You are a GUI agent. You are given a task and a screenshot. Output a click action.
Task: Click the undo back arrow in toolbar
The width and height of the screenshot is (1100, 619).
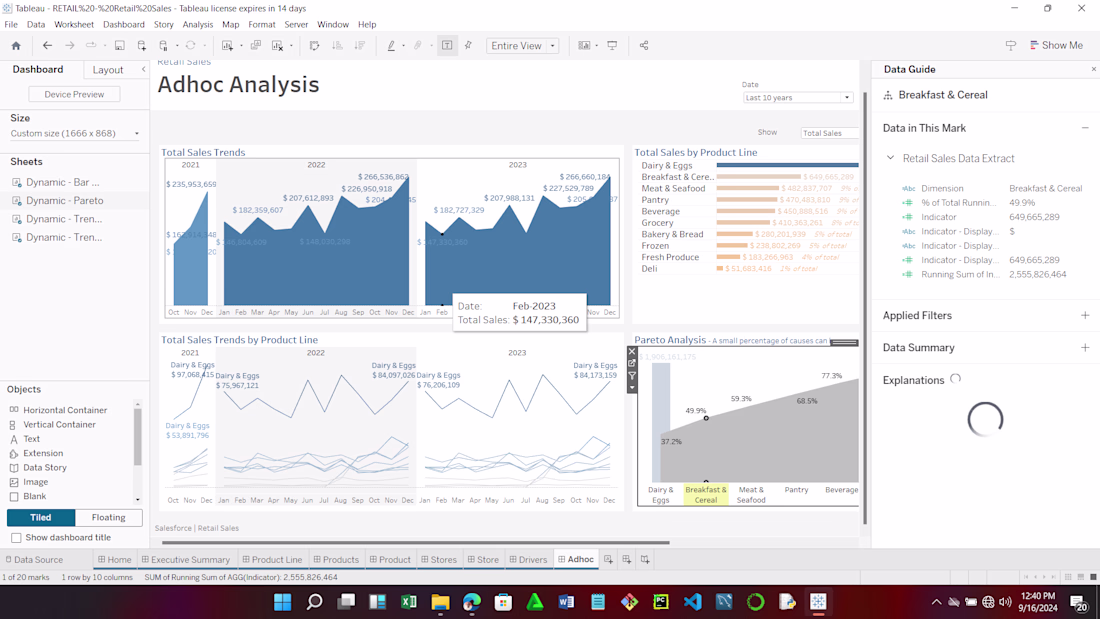47,46
